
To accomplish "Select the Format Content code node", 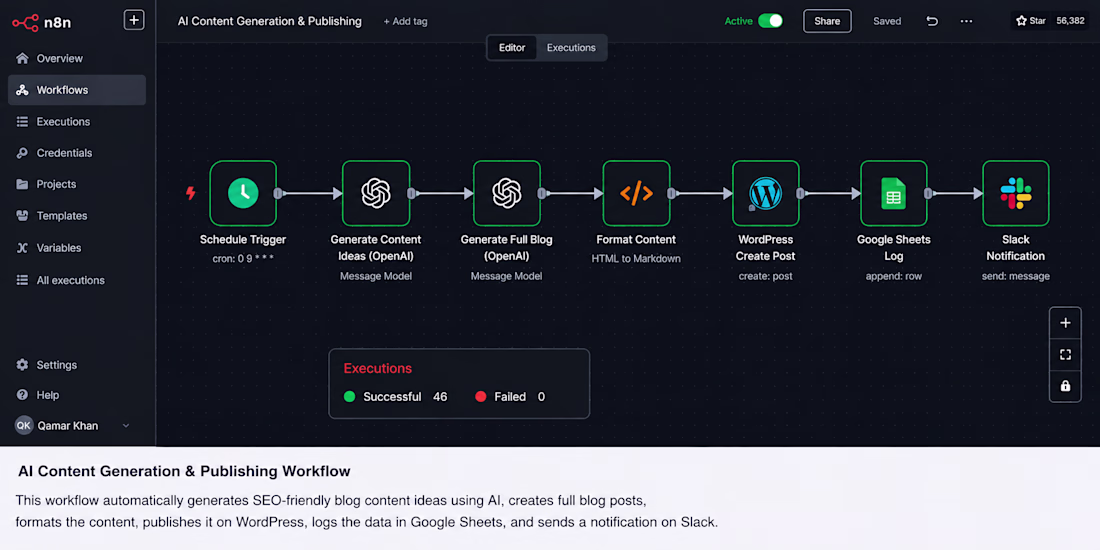I will pyautogui.click(x=636, y=194).
